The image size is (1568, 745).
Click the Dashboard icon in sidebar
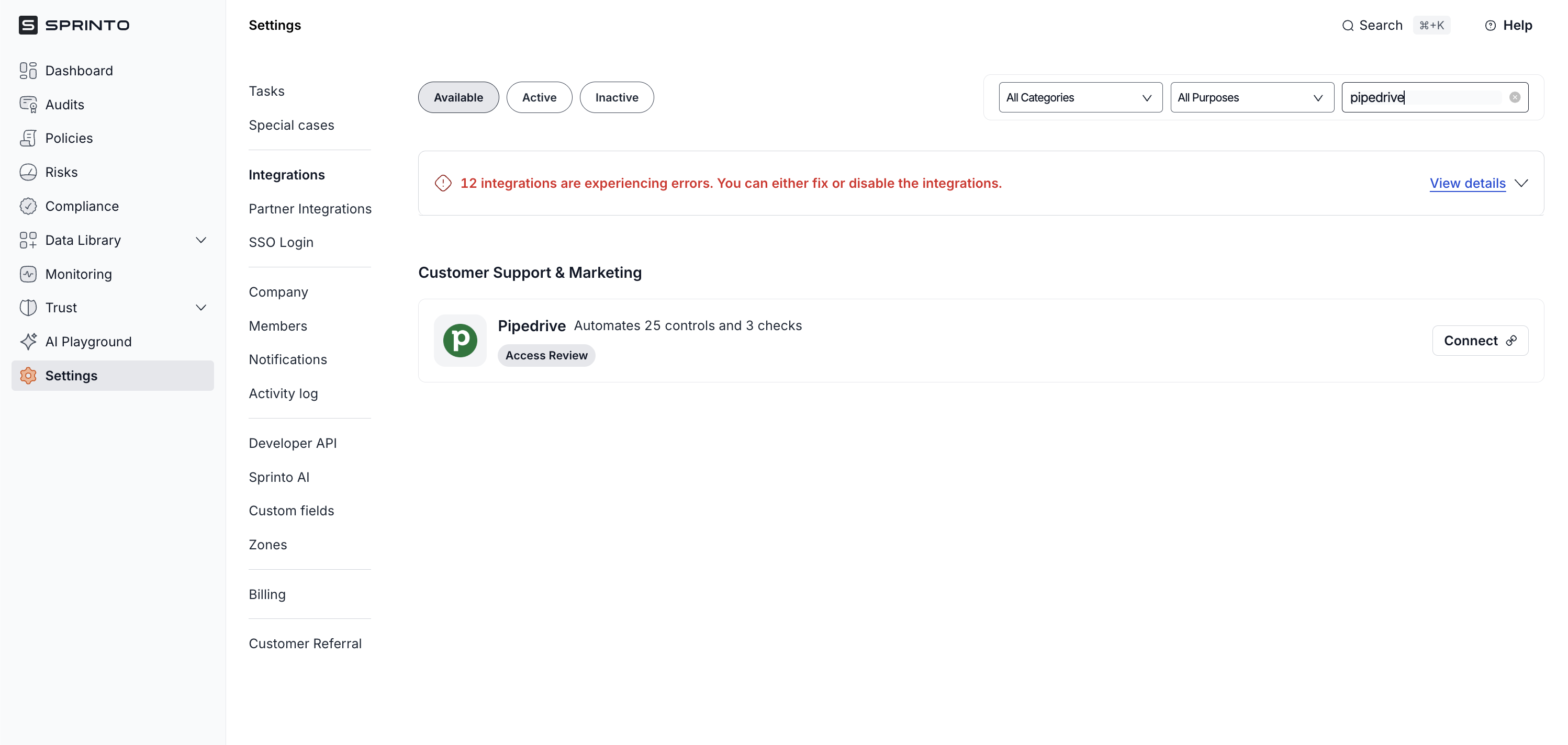[28, 71]
